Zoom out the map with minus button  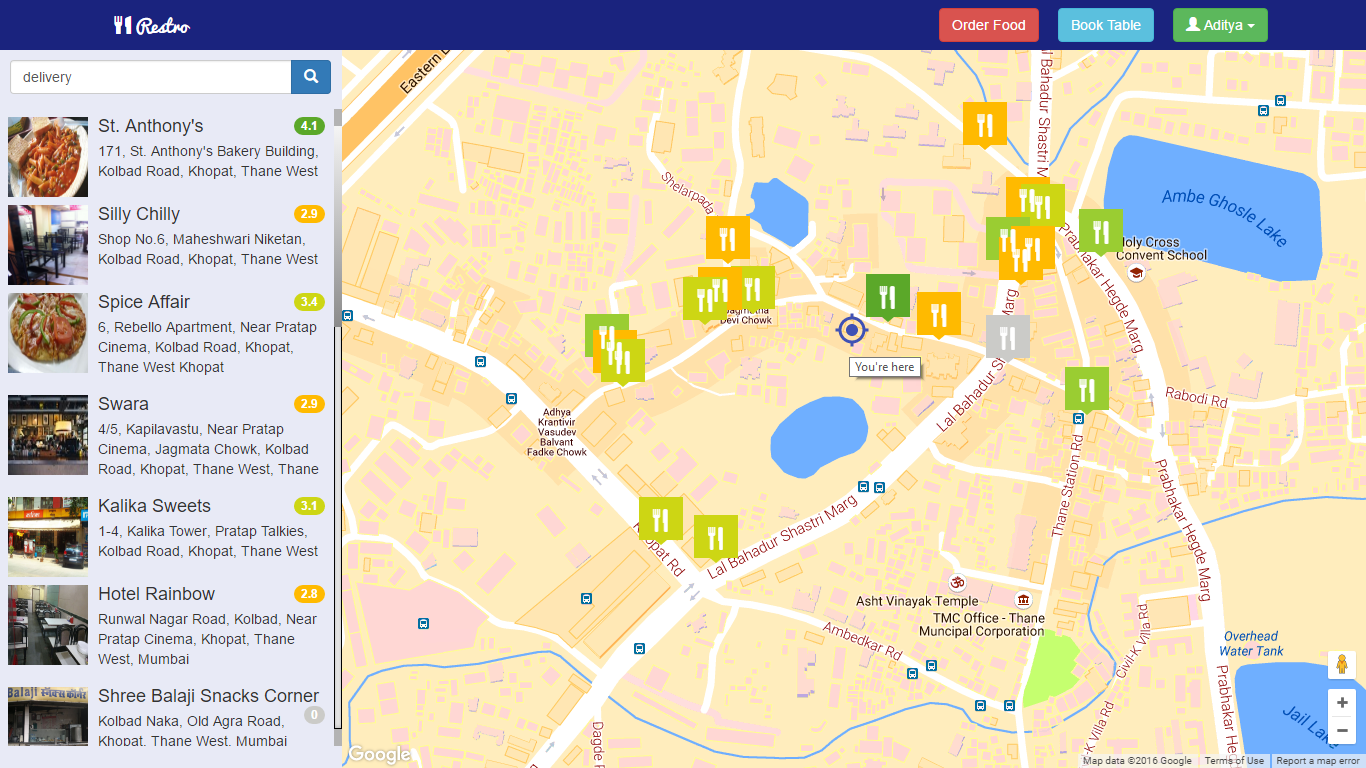(1342, 731)
